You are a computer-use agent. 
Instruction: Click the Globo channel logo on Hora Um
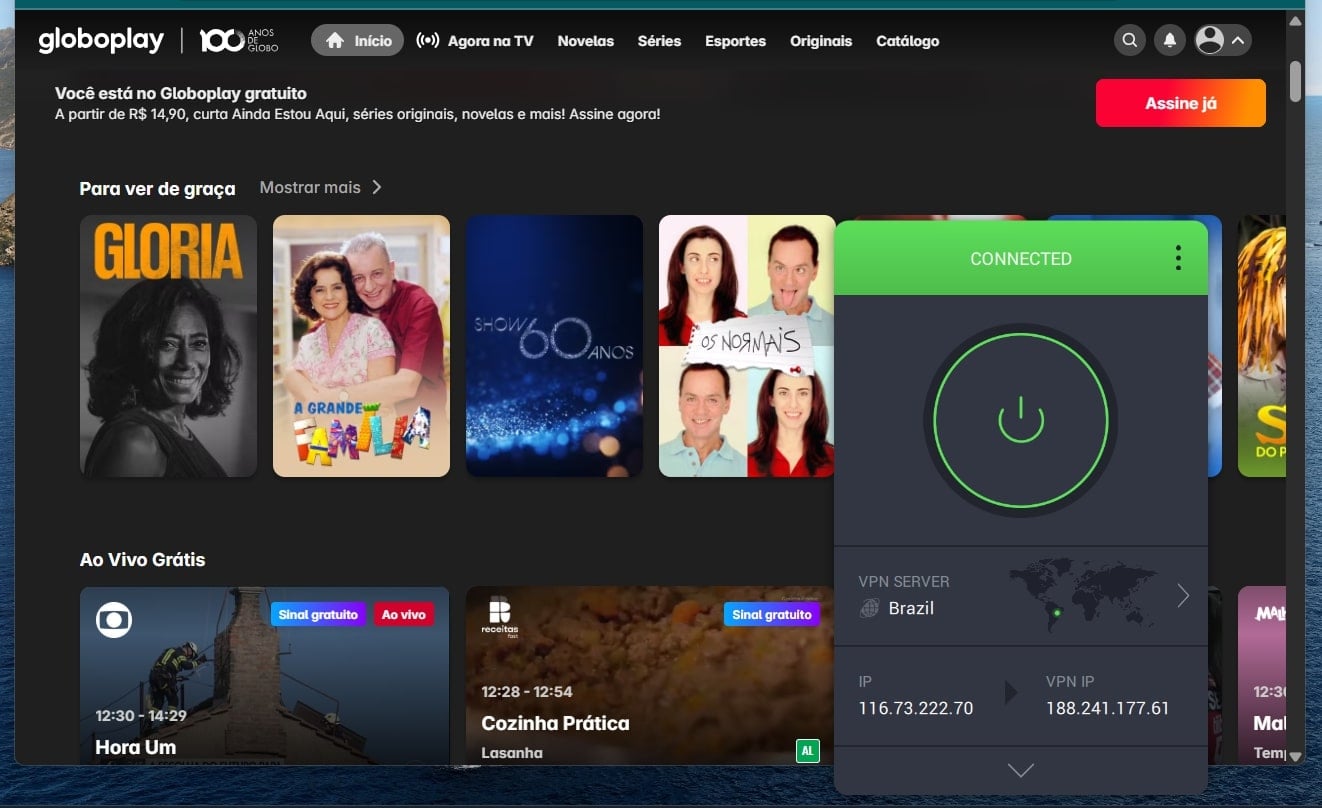[114, 619]
